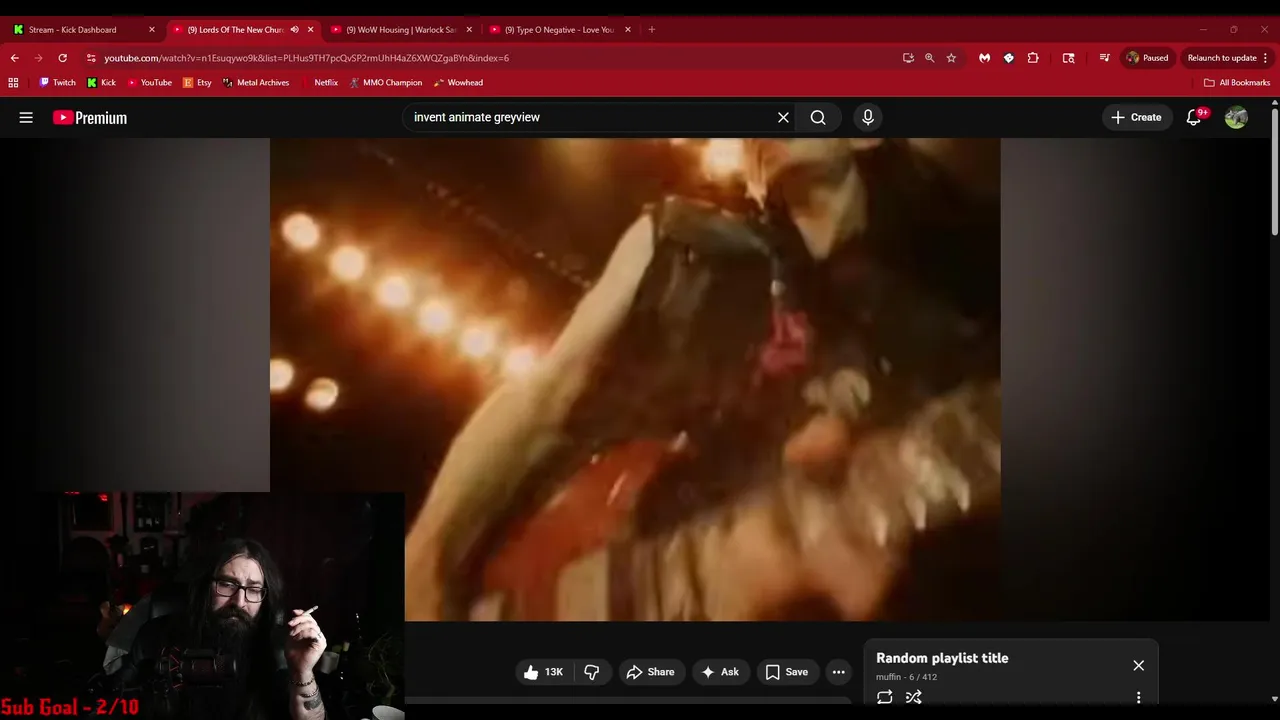Viewport: 1280px width, 720px height.
Task: Go back in browser
Action: click(x=14, y=58)
